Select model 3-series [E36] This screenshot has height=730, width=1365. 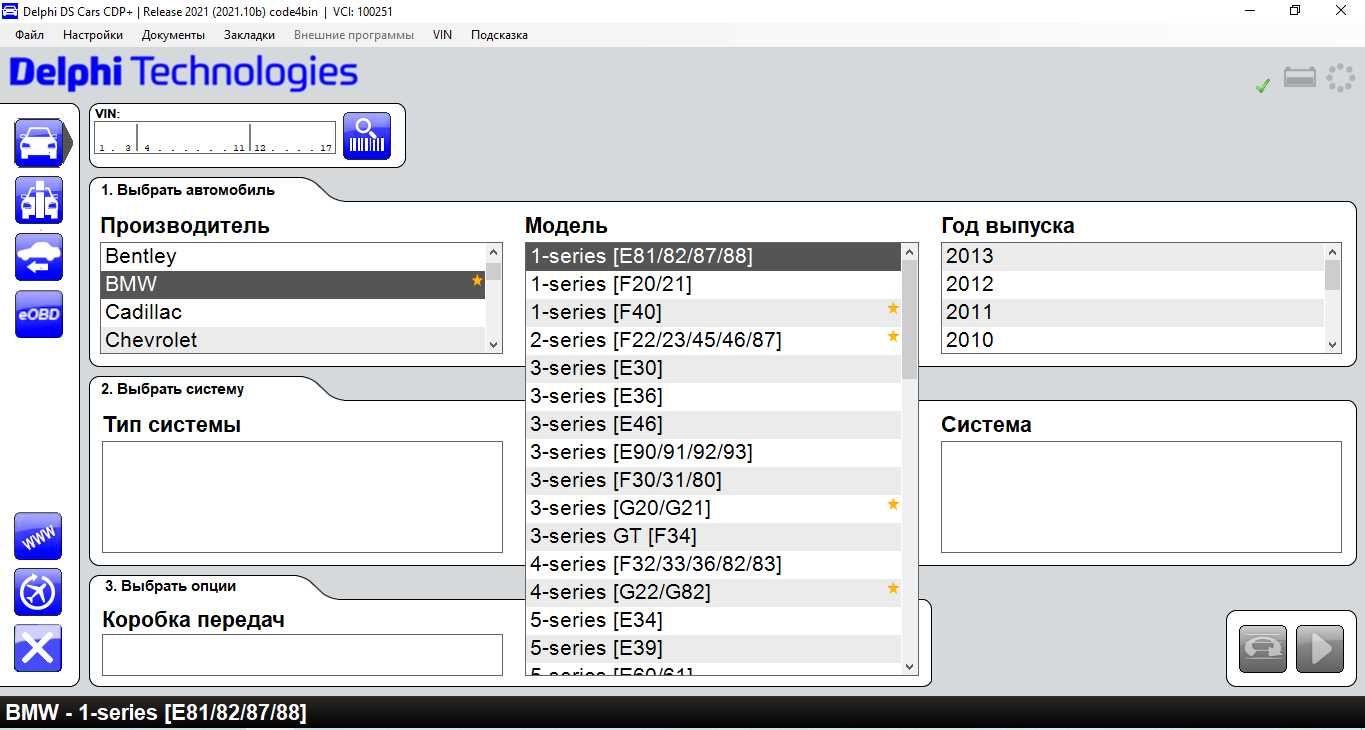click(x=713, y=396)
